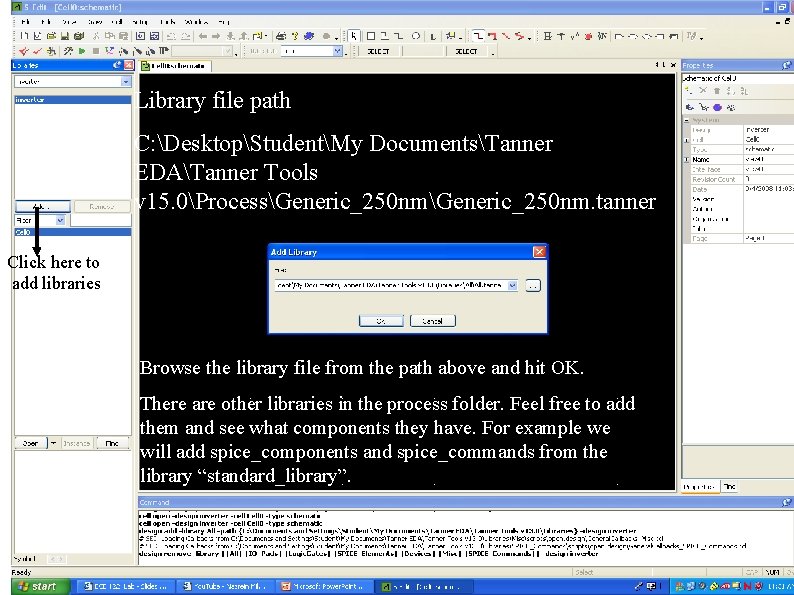Screen dimensions: 794x595
Task: Open the library selection dropdown in Libraries panel
Action: (x=126, y=82)
